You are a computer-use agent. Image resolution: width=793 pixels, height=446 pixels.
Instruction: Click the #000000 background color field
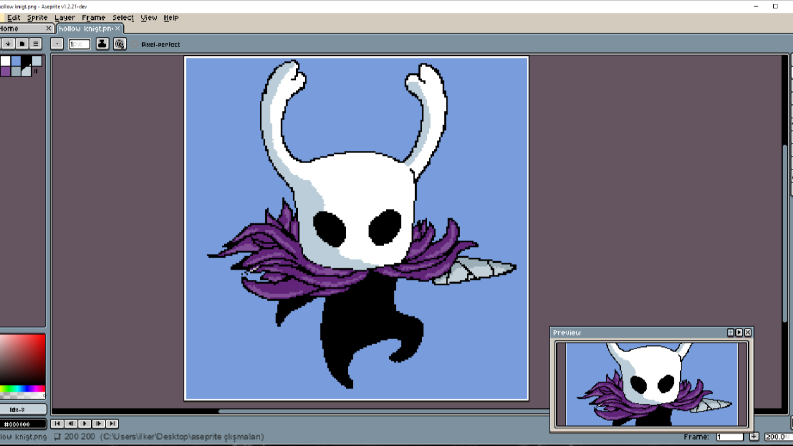point(23,424)
